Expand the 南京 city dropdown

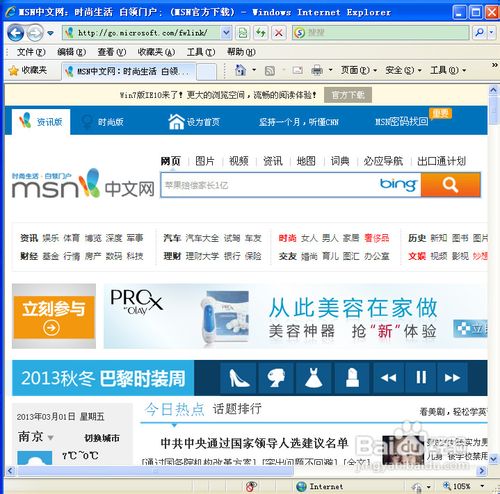(50, 437)
